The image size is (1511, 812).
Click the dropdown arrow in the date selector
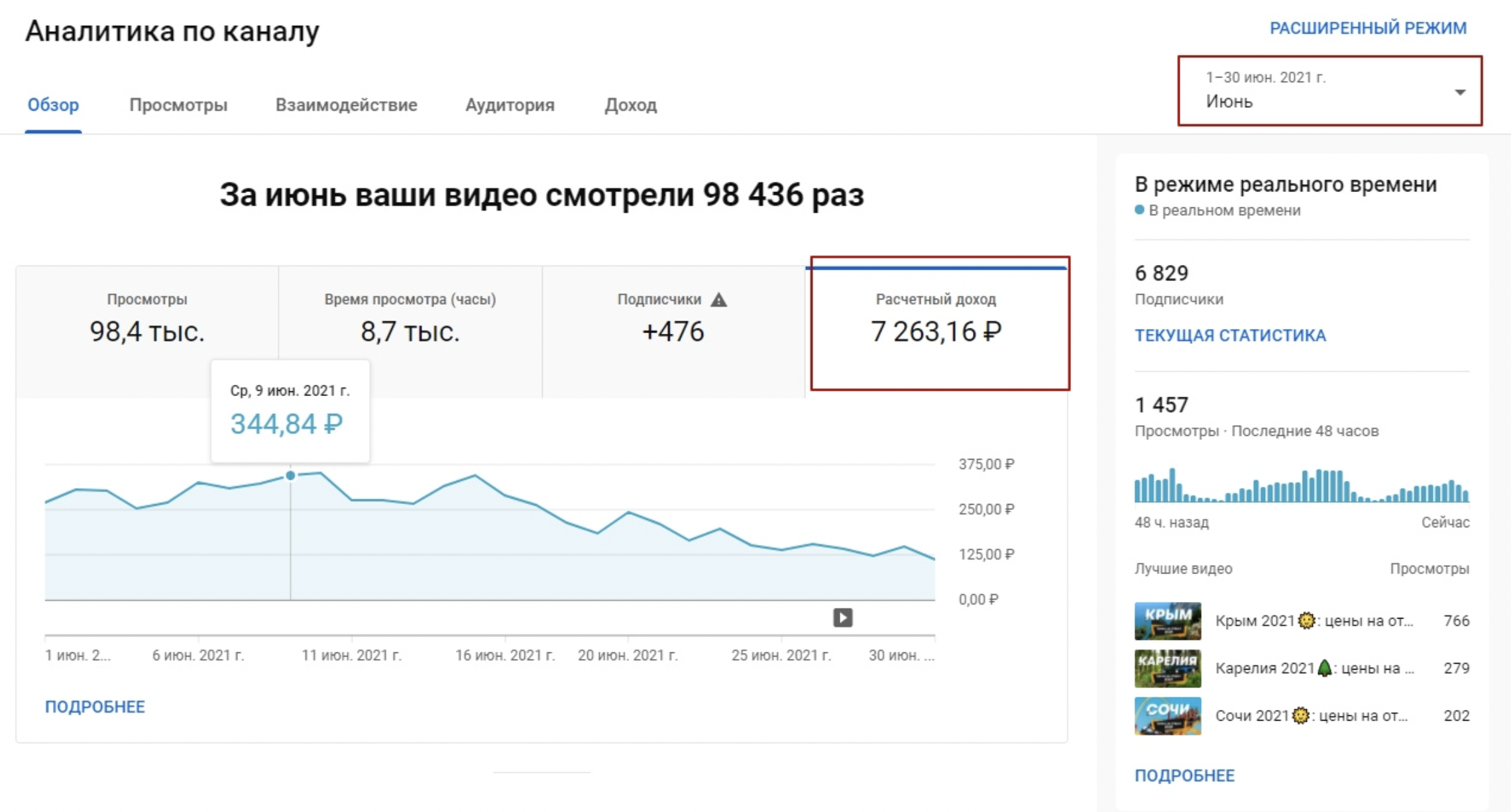click(x=1459, y=92)
